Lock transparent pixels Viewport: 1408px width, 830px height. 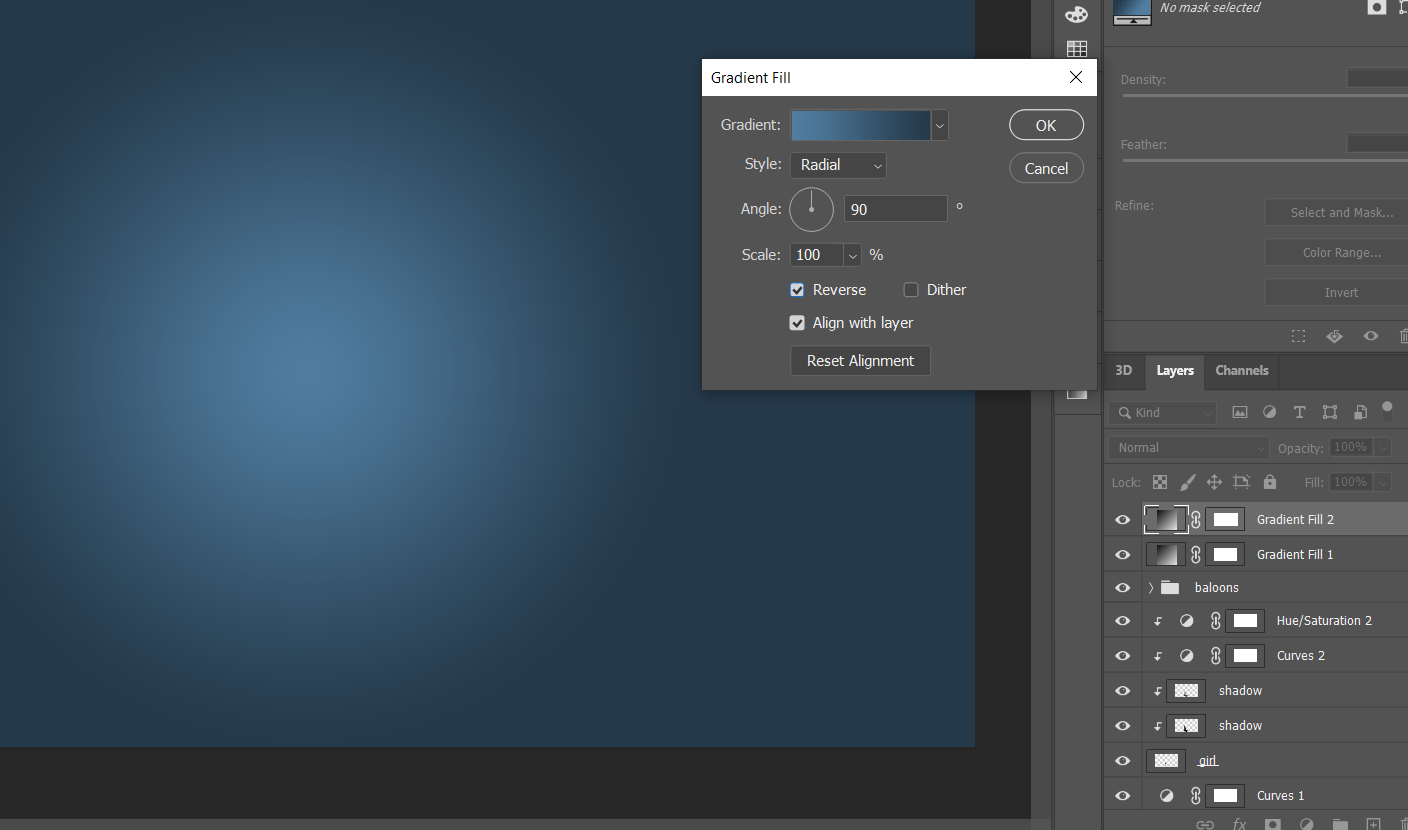(1160, 482)
